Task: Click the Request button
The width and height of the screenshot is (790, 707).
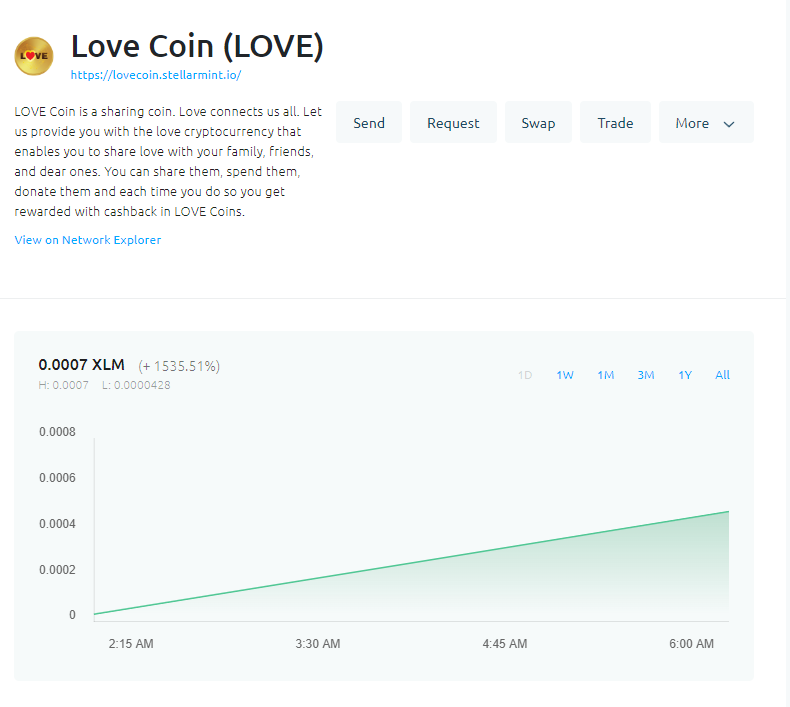Action: click(453, 122)
